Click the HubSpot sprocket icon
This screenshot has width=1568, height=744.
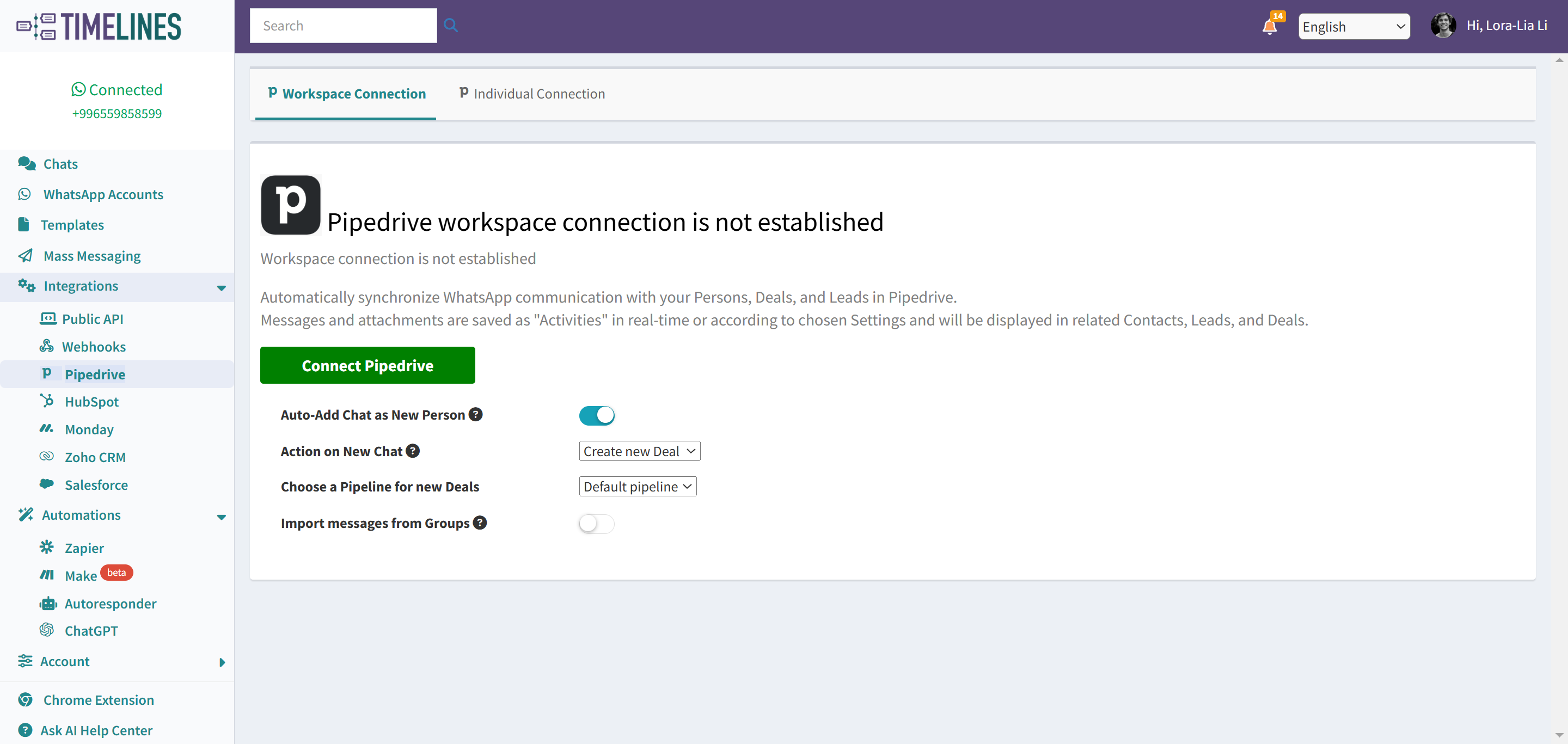47,400
